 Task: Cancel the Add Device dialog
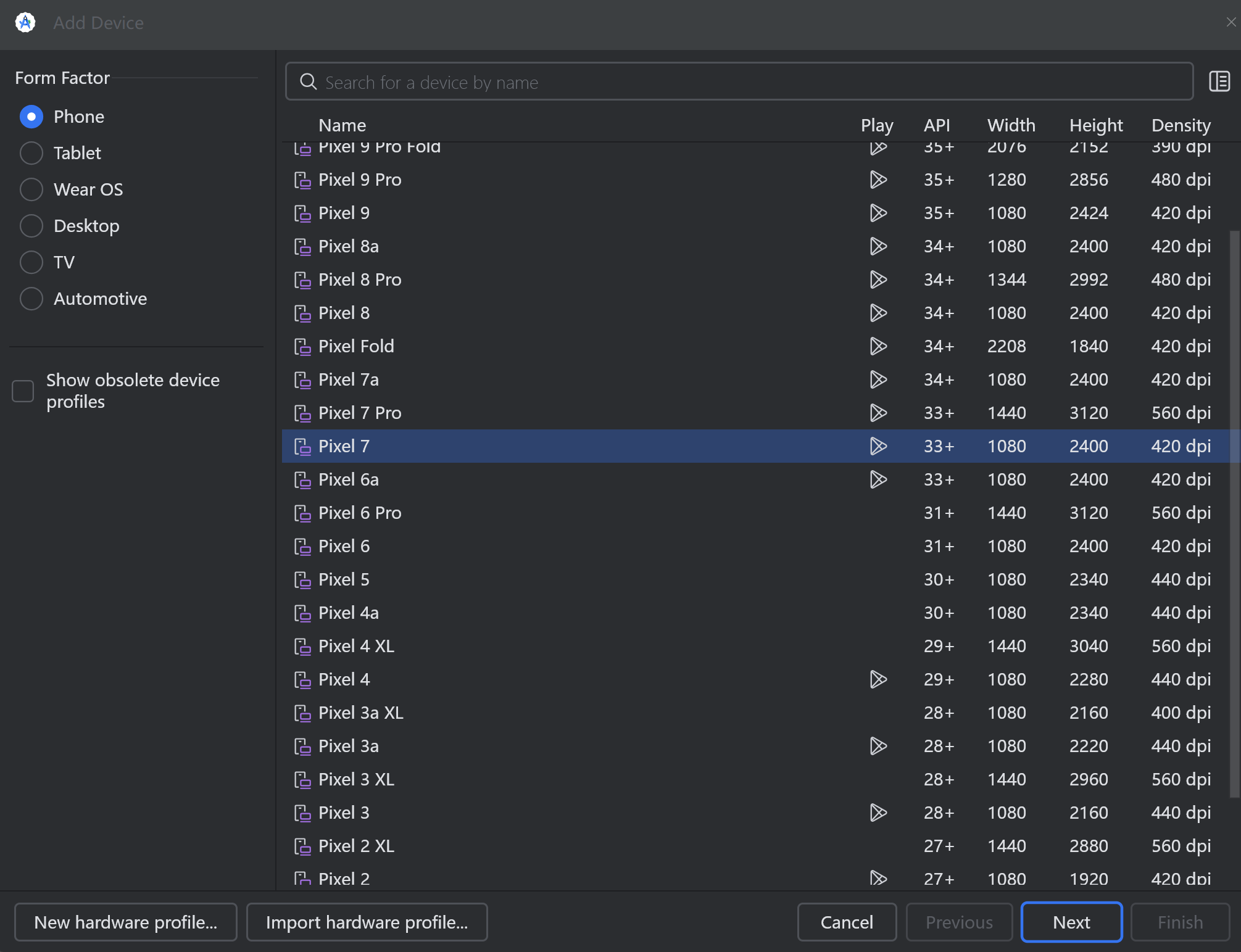tap(847, 922)
